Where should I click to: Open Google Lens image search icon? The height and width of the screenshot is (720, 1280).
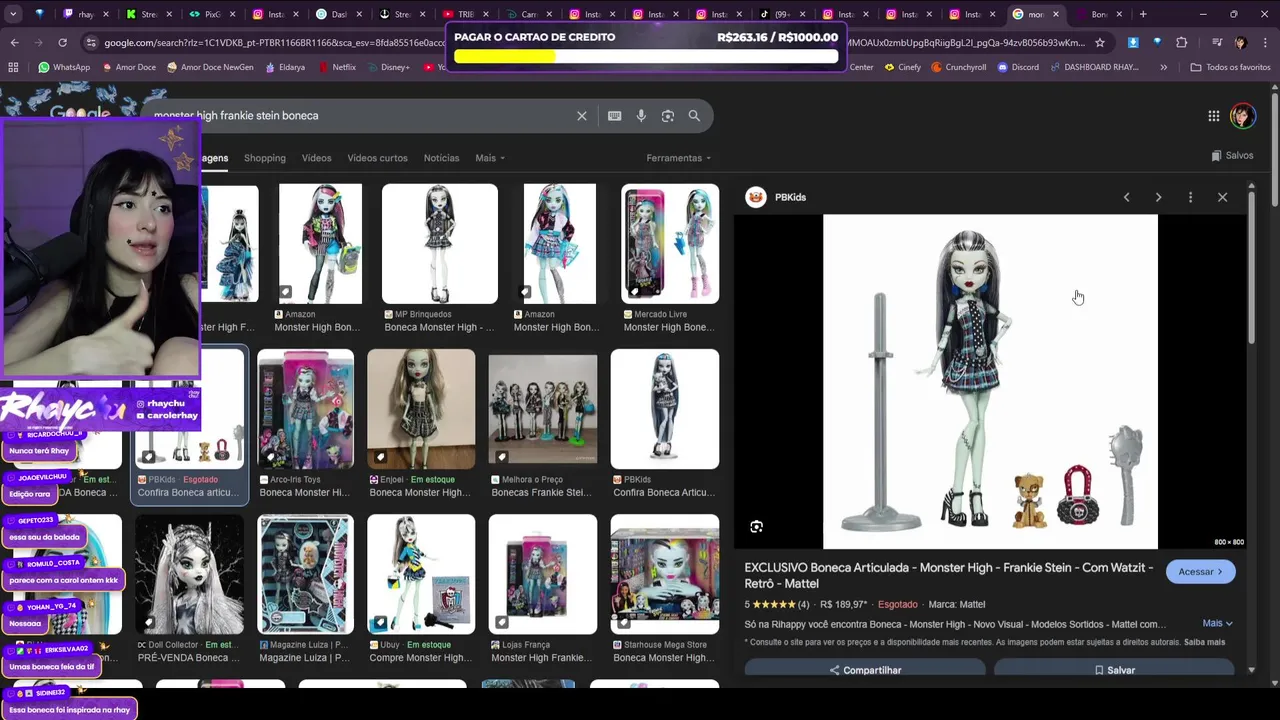tap(668, 116)
